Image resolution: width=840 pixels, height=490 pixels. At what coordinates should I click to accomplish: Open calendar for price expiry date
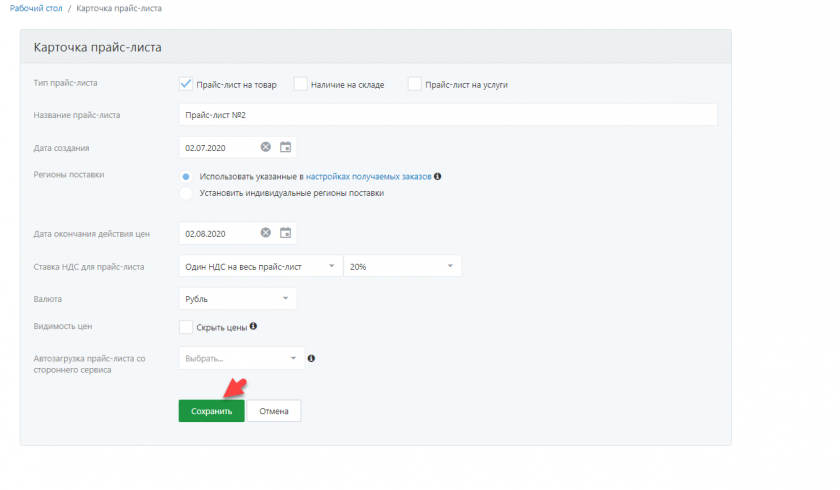tap(285, 233)
